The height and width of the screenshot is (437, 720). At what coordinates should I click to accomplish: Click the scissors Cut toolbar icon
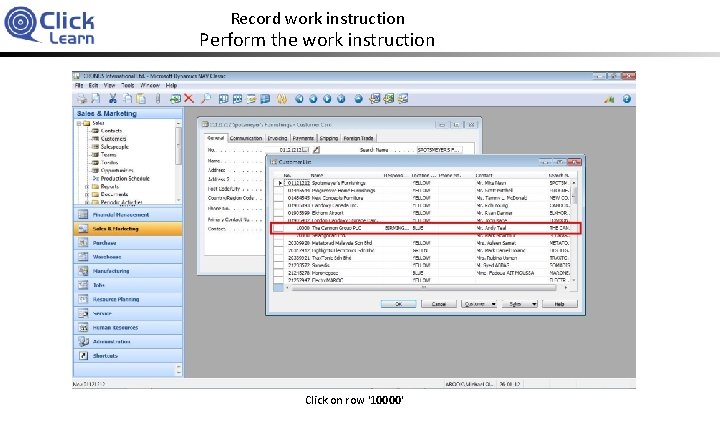tap(112, 99)
